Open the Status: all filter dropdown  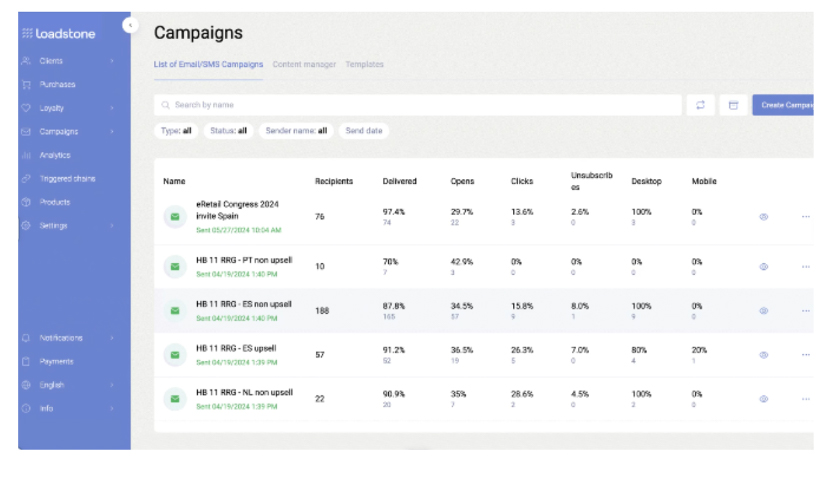(229, 131)
